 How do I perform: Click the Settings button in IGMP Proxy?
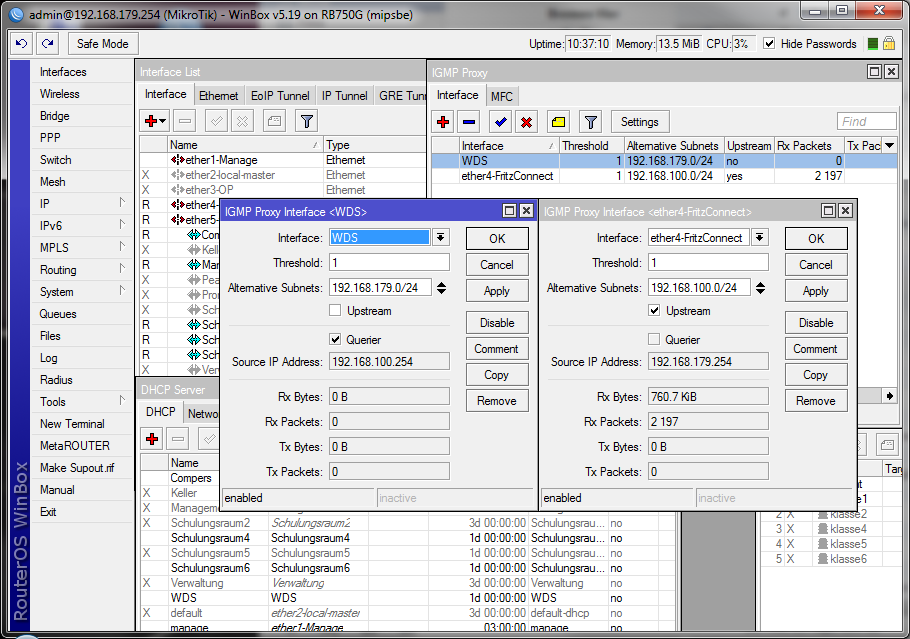639,122
